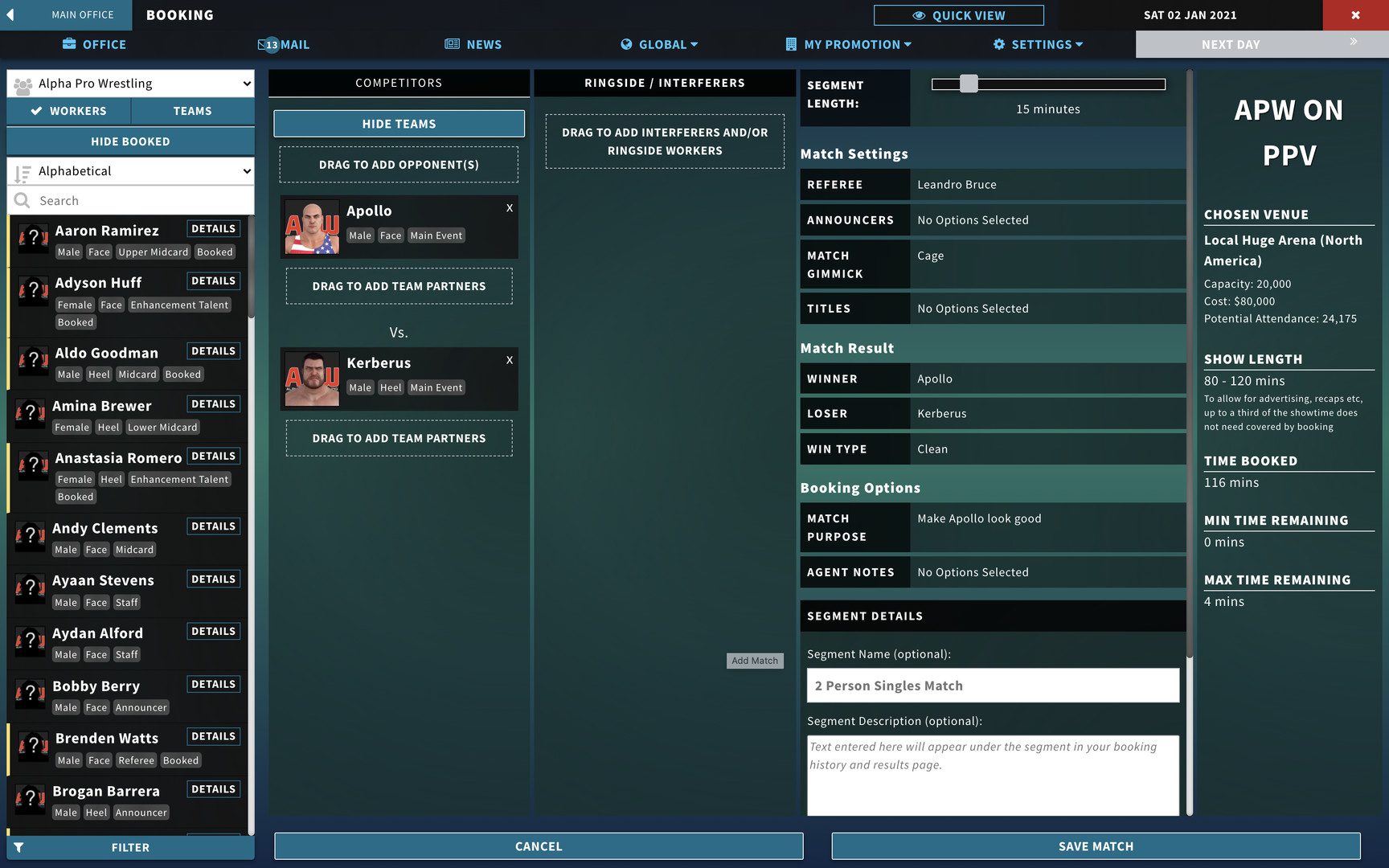Open Details for Aaron Ramirez
Viewport: 1389px width, 868px height.
[213, 228]
